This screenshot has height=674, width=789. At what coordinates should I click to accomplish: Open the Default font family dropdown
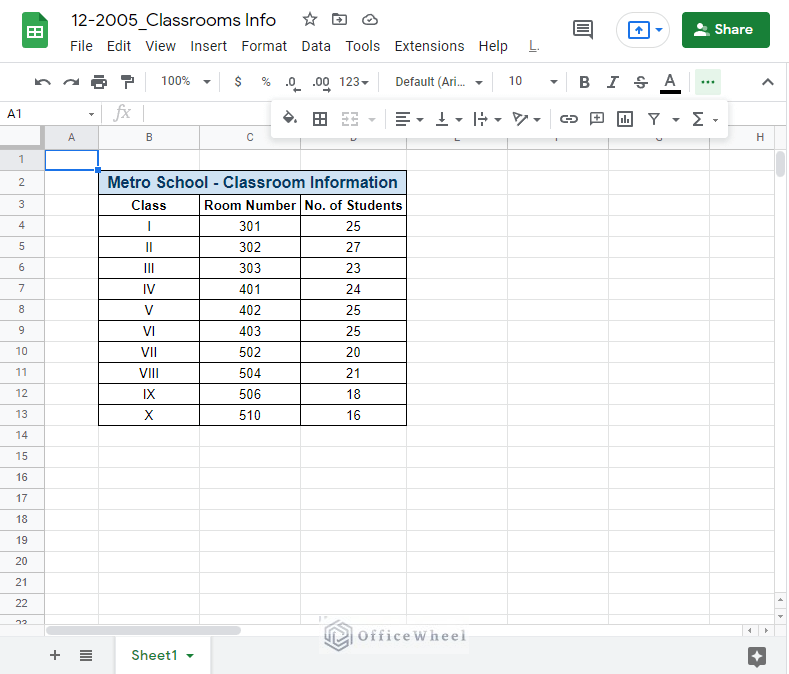pos(438,82)
